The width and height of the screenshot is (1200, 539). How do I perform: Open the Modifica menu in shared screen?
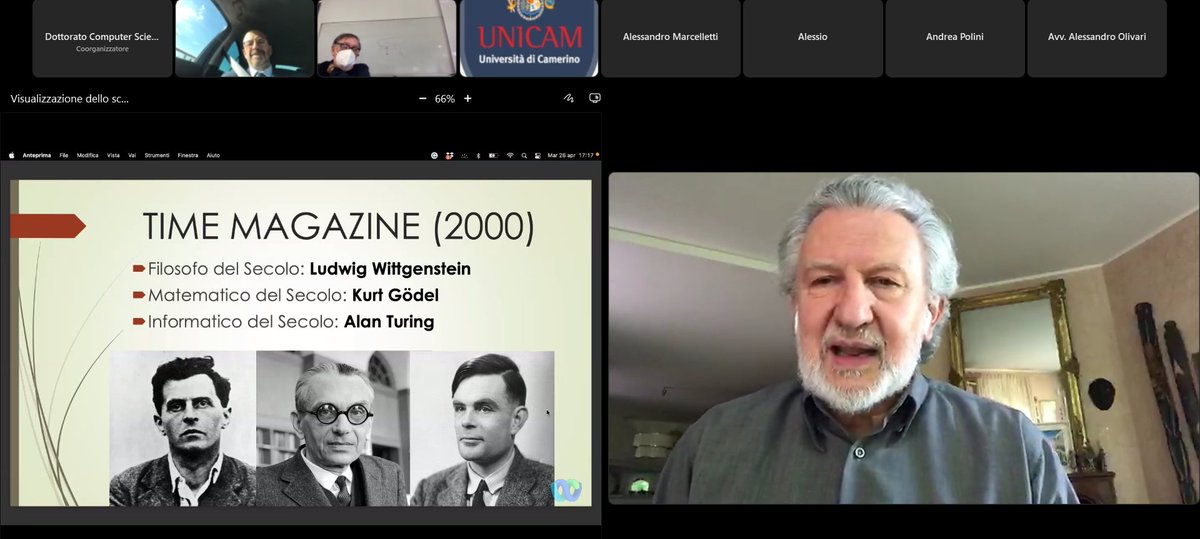(88, 155)
